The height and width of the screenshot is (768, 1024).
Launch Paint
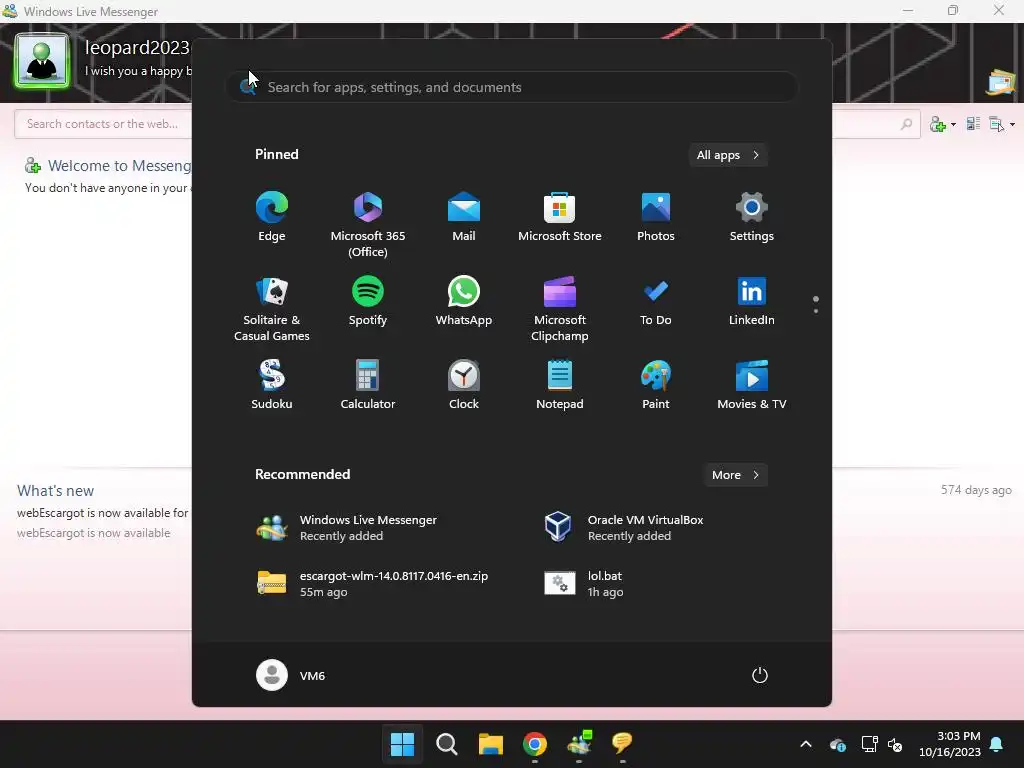point(656,385)
